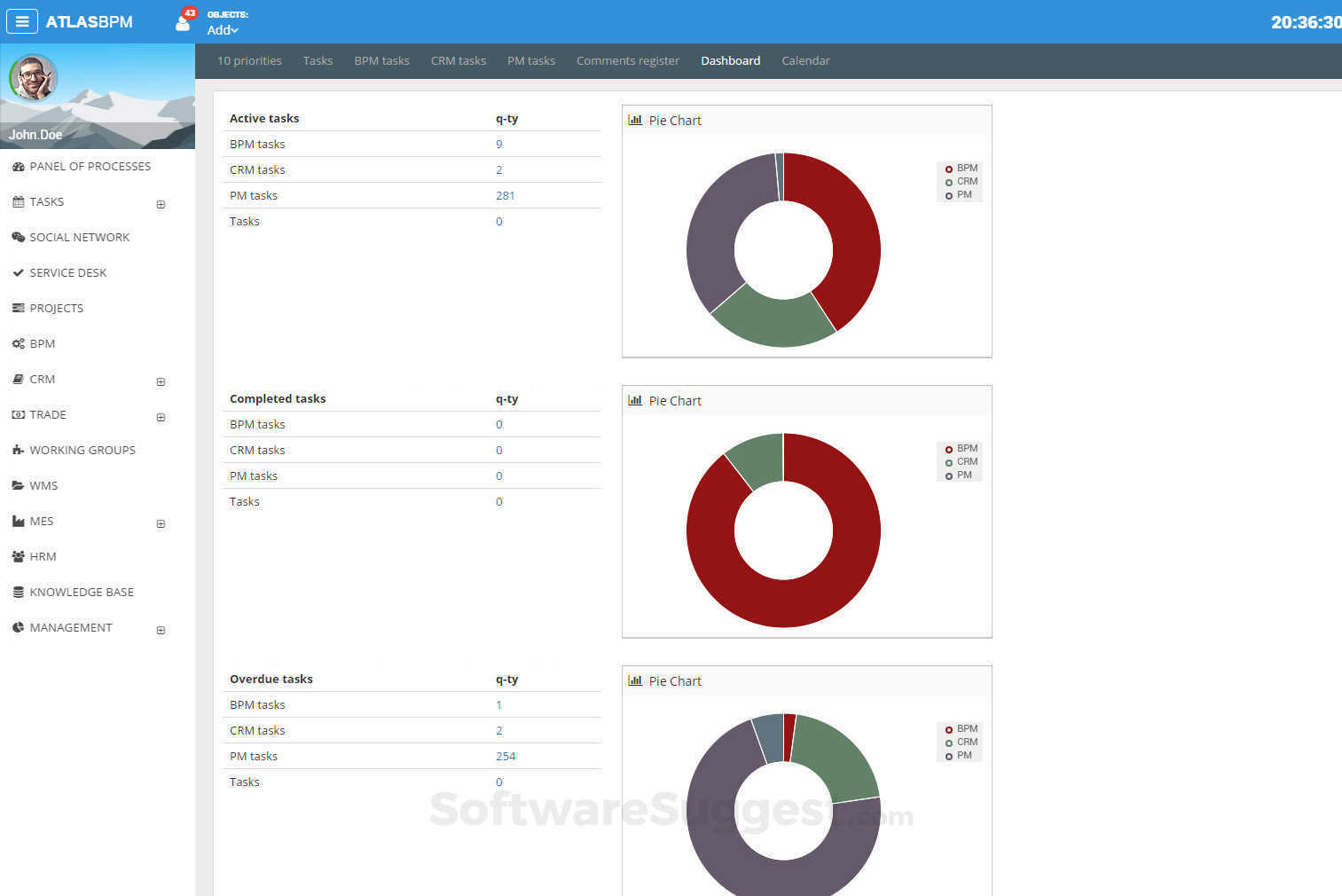Open the Add dropdown in top bar

pos(223,30)
